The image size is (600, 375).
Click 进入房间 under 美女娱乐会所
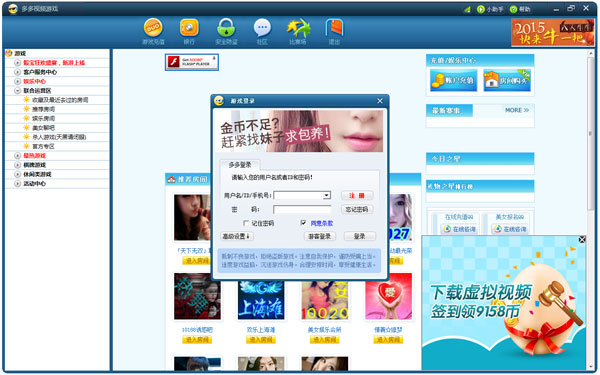(324, 340)
